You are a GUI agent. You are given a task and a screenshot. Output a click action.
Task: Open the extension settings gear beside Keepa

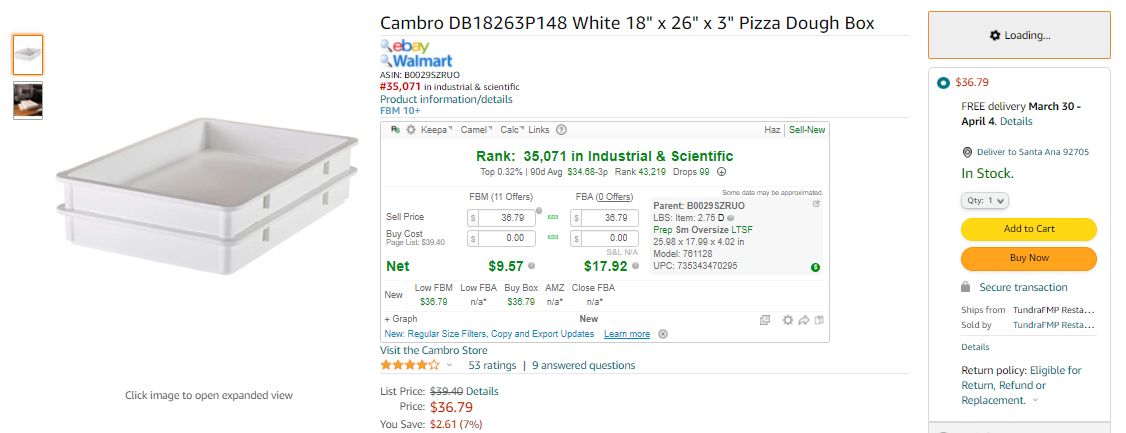click(x=411, y=130)
